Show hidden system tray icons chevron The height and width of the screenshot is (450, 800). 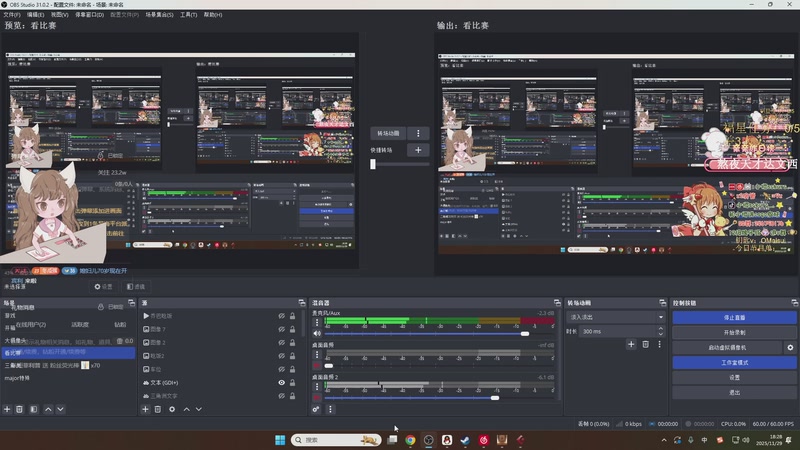[x=664, y=440]
